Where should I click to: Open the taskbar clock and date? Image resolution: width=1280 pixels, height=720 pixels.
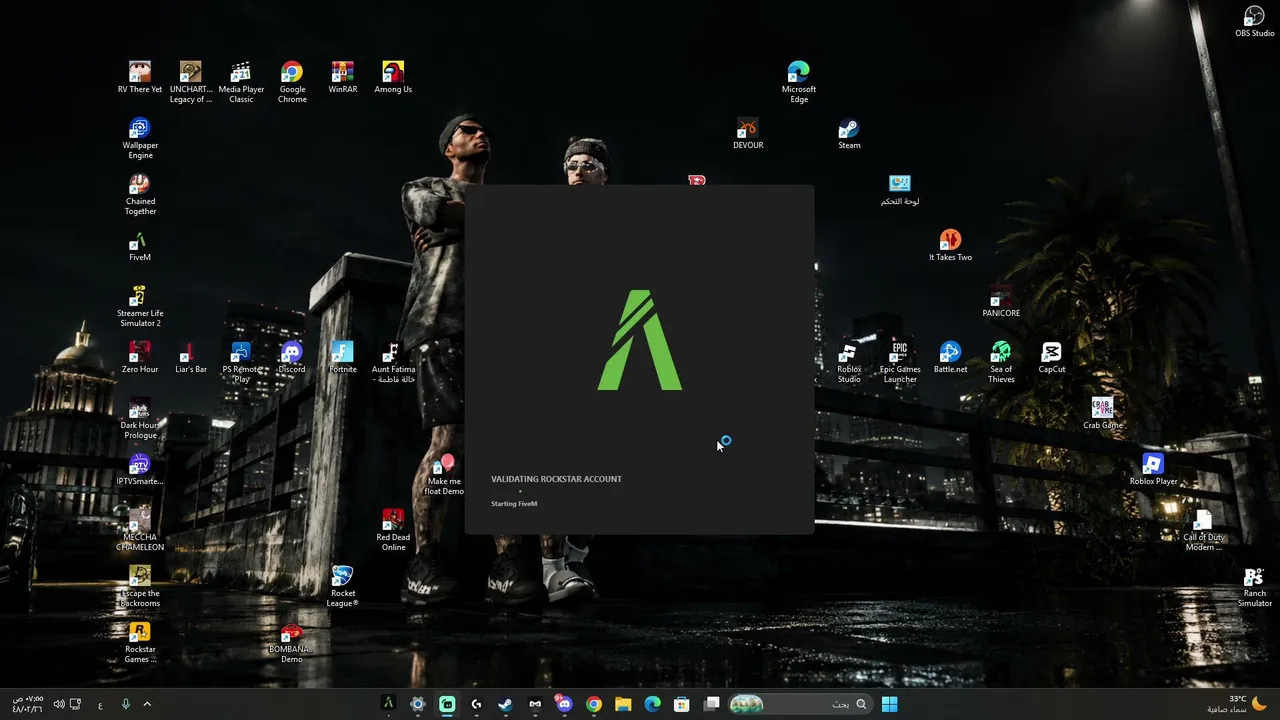pyautogui.click(x=27, y=704)
